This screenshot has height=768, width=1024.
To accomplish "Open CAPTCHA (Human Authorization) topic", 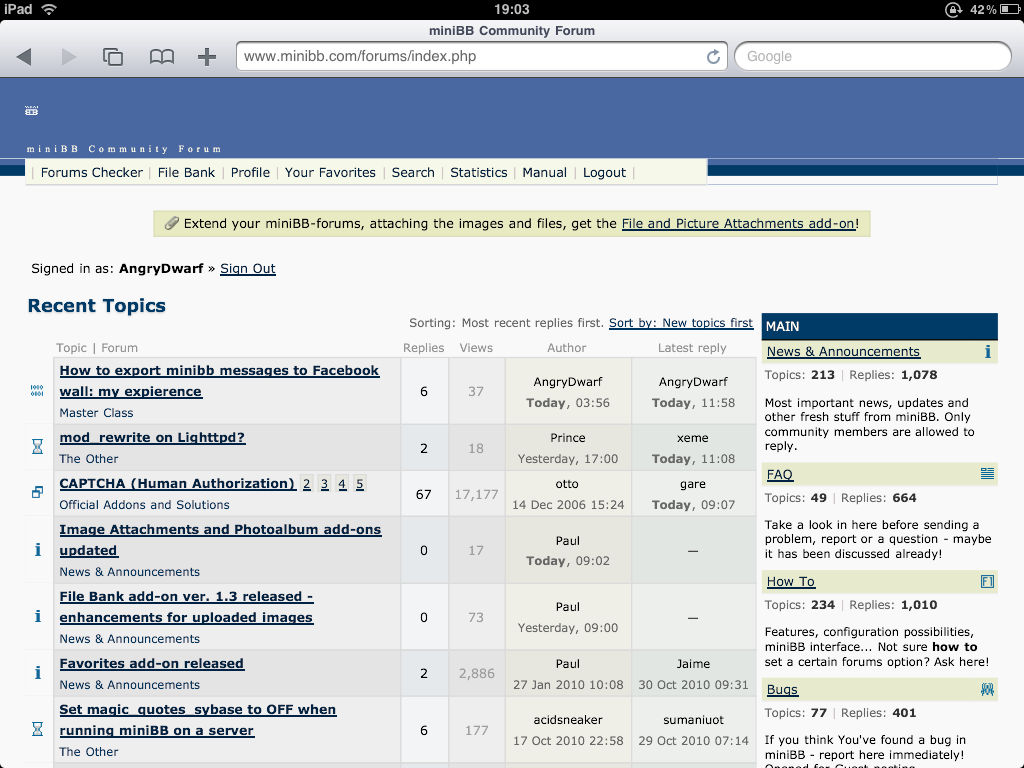I will (x=178, y=483).
